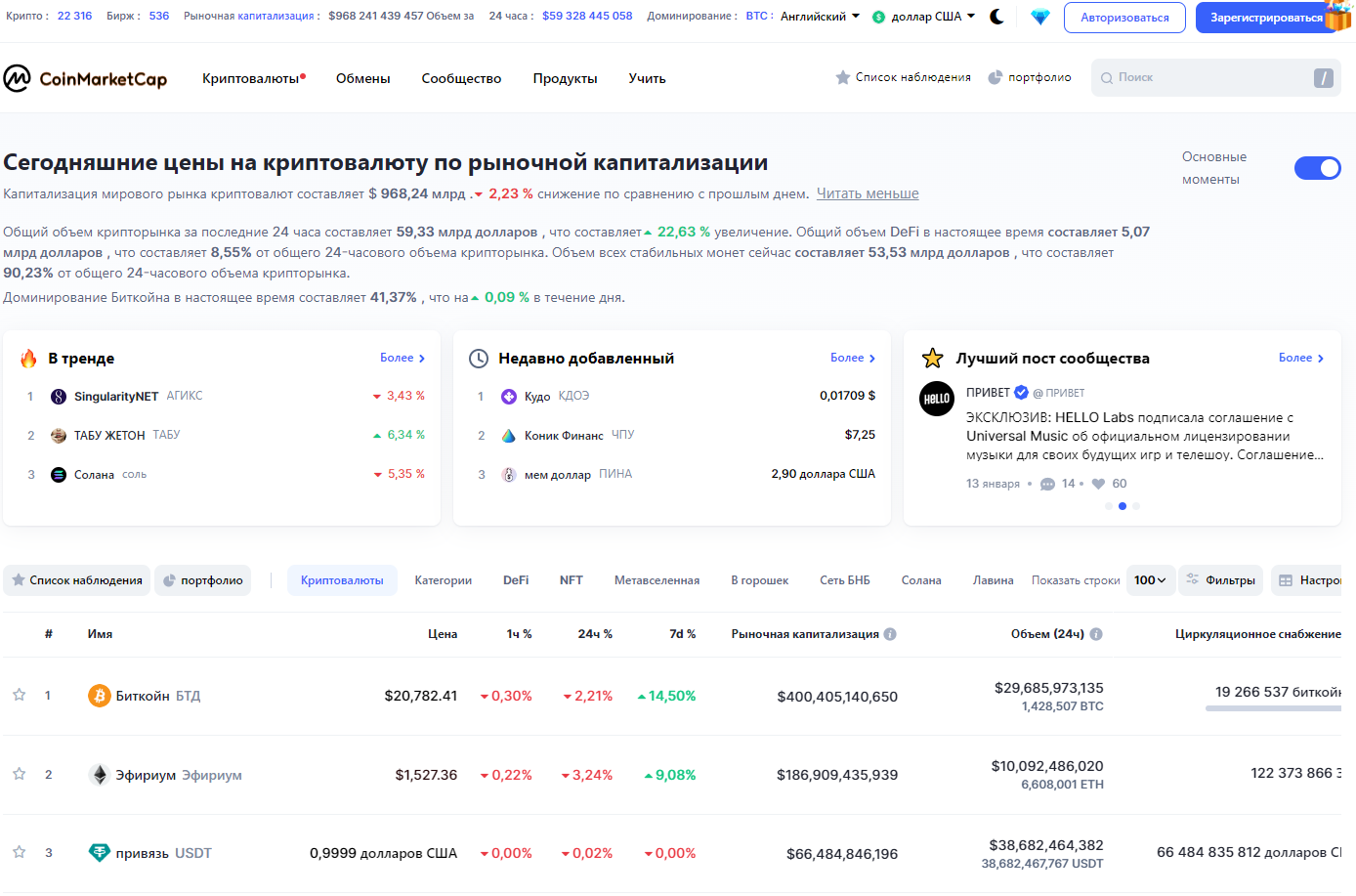This screenshot has height=896, width=1356.
Task: Expand the rows count 100 dropdown
Action: coord(1150,580)
